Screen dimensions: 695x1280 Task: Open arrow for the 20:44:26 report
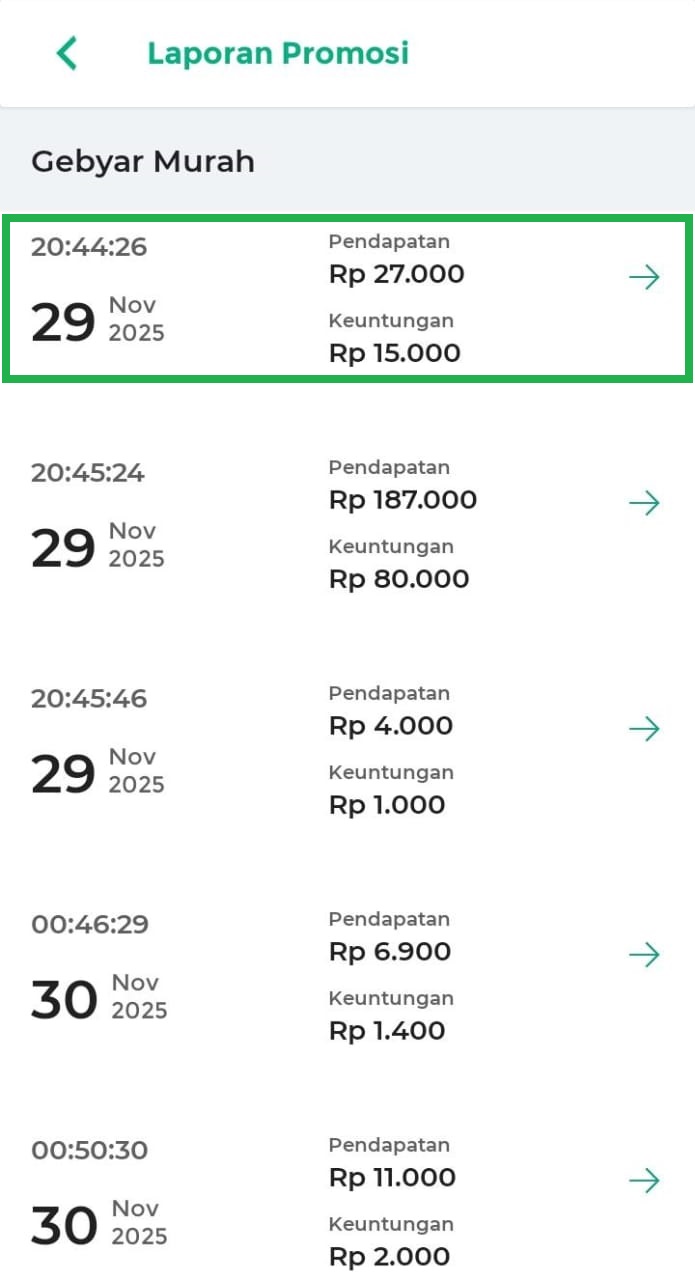tap(644, 277)
